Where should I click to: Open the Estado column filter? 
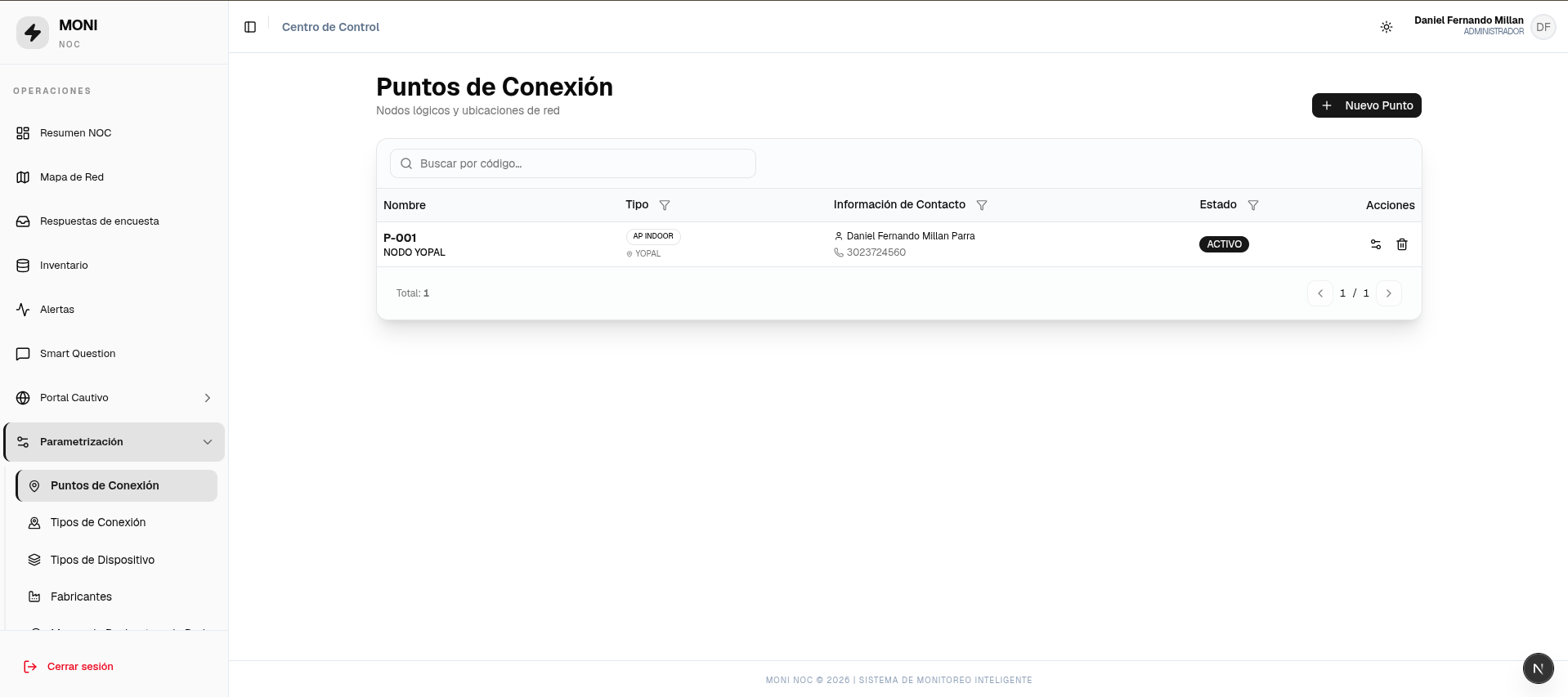click(x=1253, y=205)
